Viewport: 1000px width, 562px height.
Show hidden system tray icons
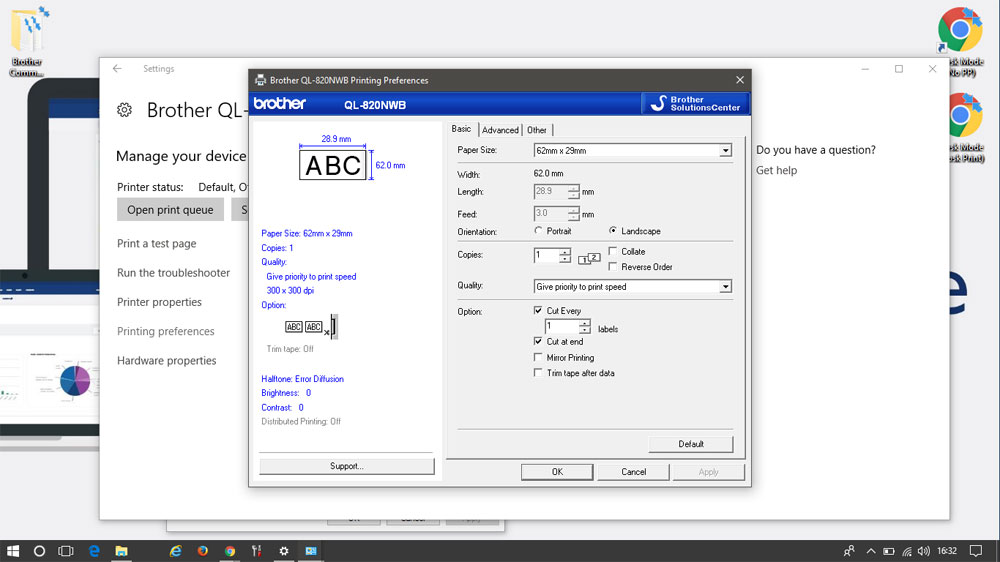click(871, 551)
